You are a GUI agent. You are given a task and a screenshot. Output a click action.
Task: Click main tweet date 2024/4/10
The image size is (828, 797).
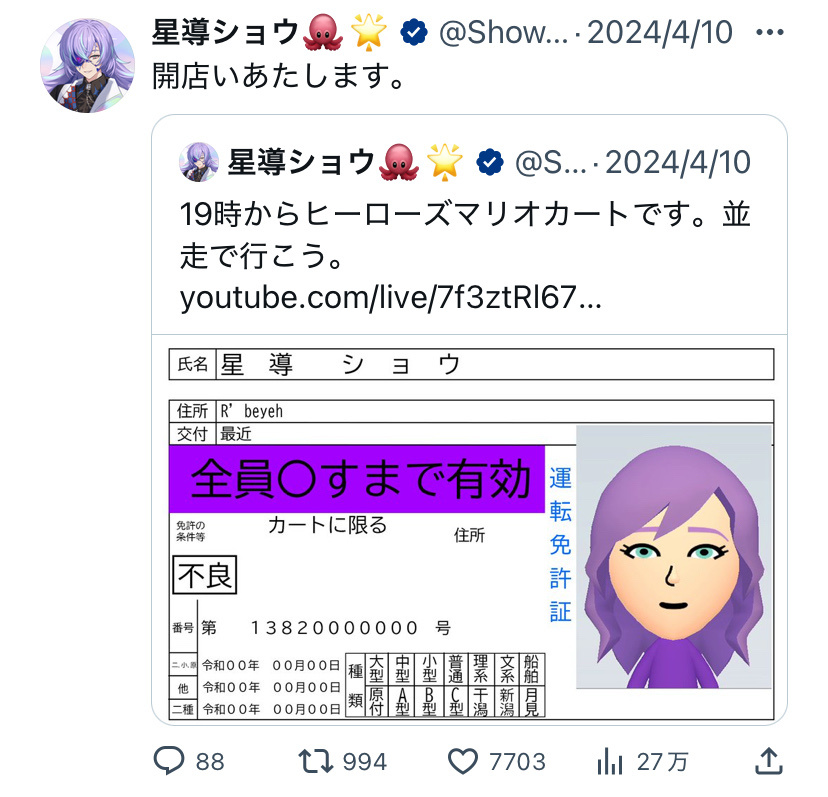click(x=660, y=32)
